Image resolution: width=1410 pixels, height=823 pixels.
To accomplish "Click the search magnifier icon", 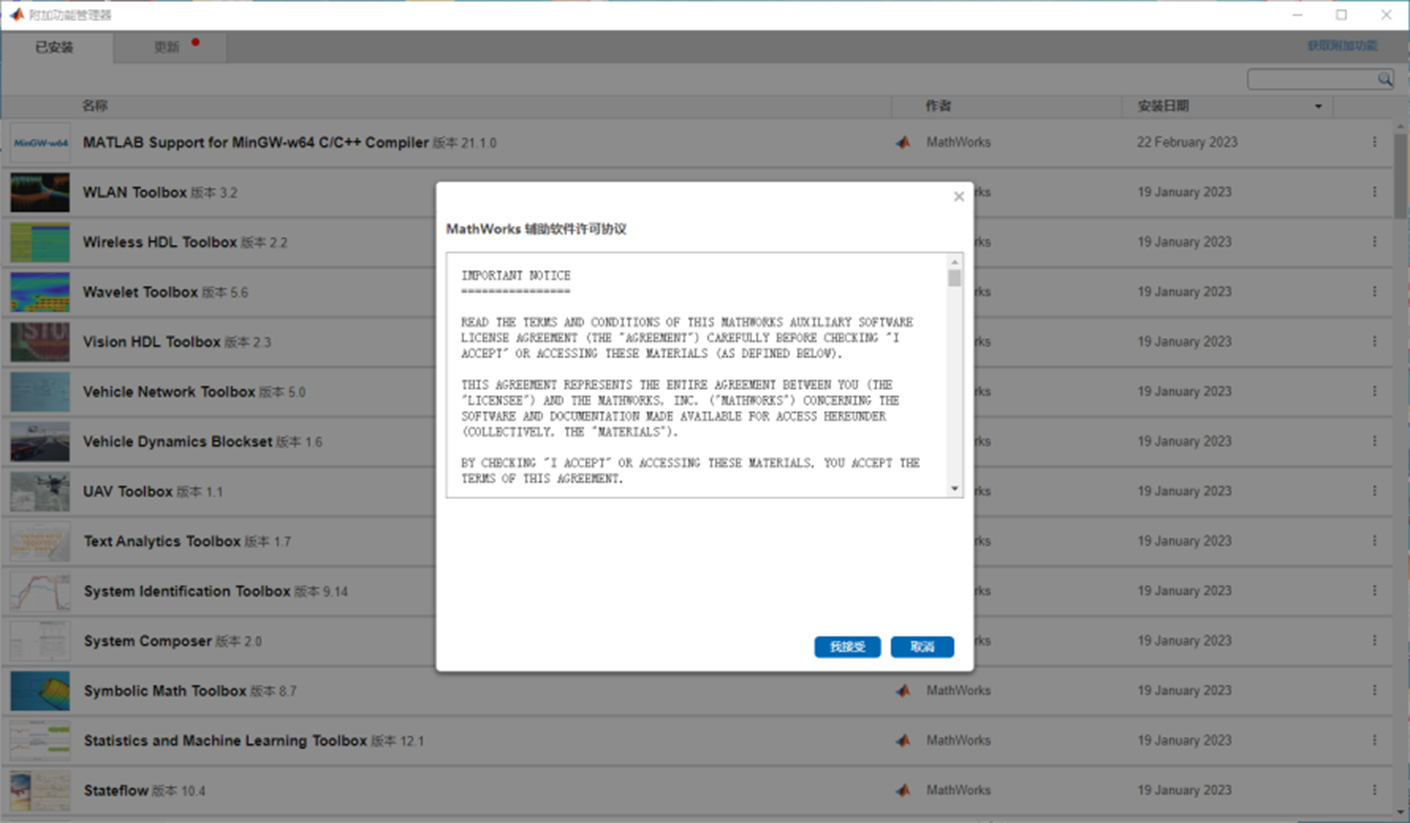I will tap(1385, 79).
